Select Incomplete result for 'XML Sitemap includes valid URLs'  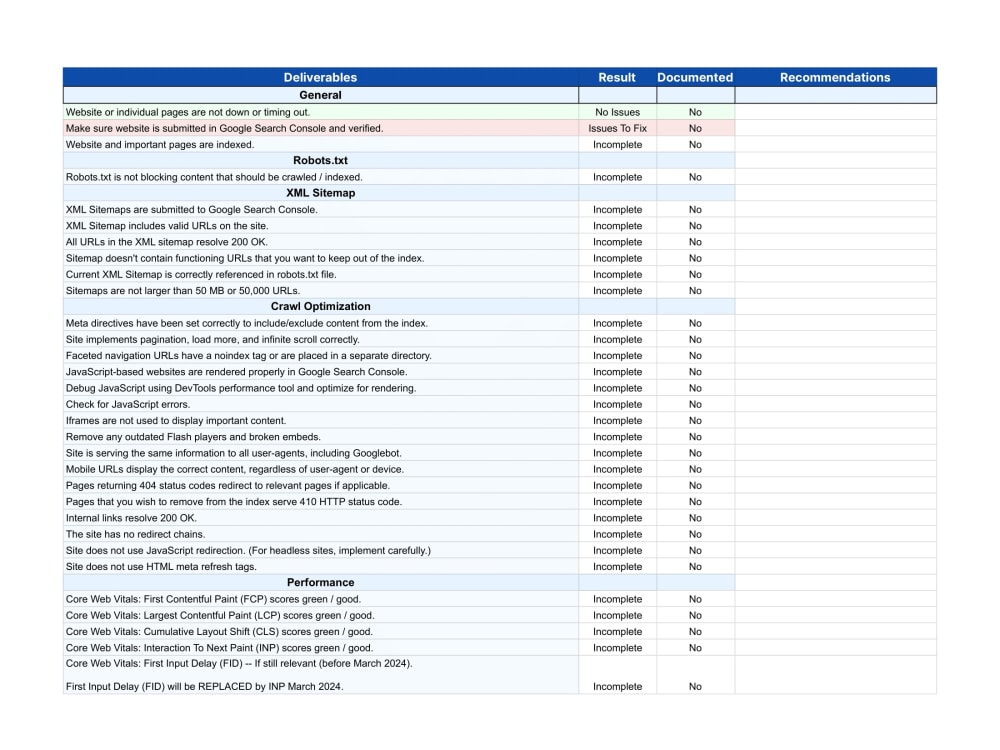tap(617, 226)
